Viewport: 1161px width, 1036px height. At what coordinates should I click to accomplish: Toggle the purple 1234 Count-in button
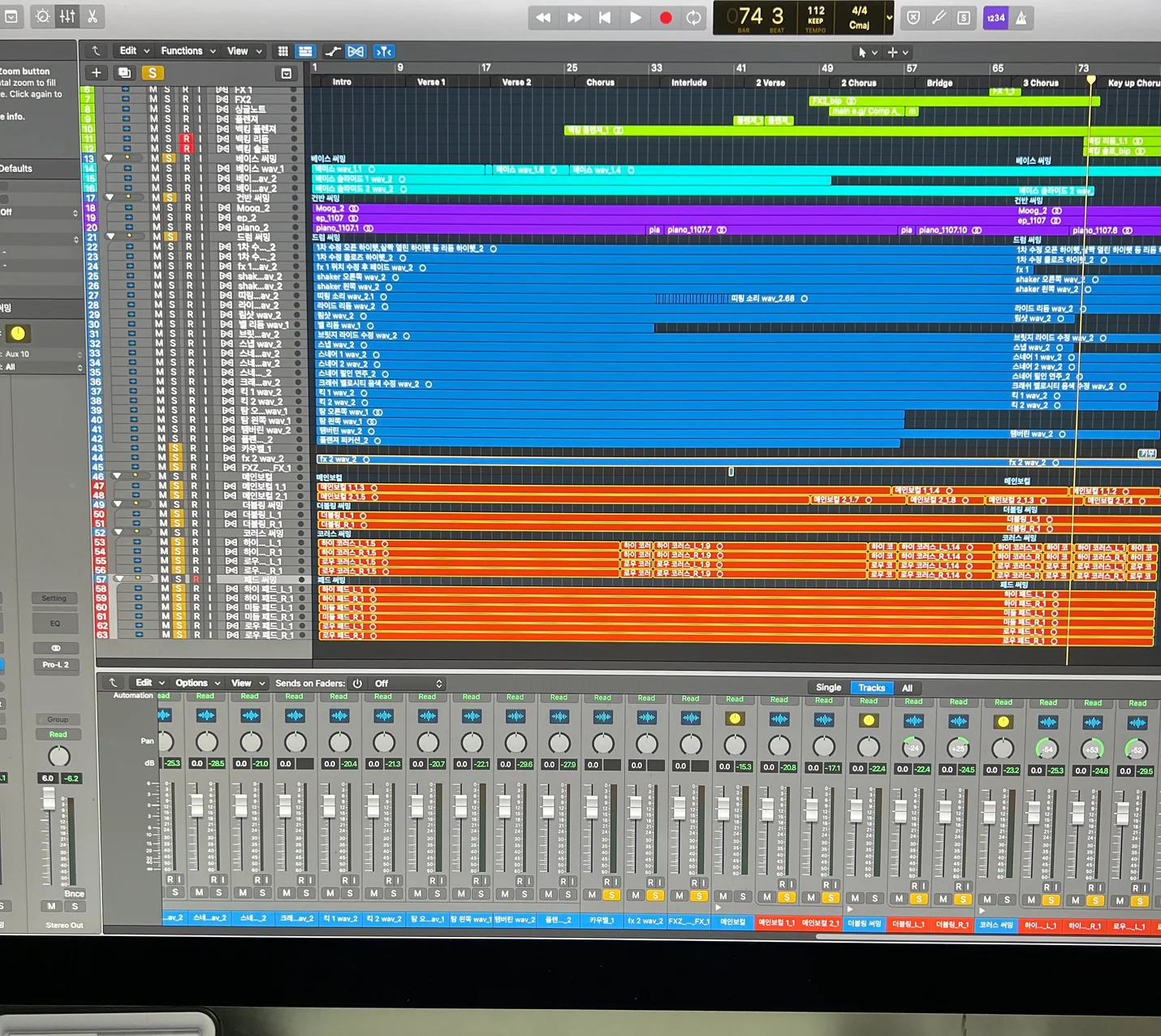pos(995,18)
